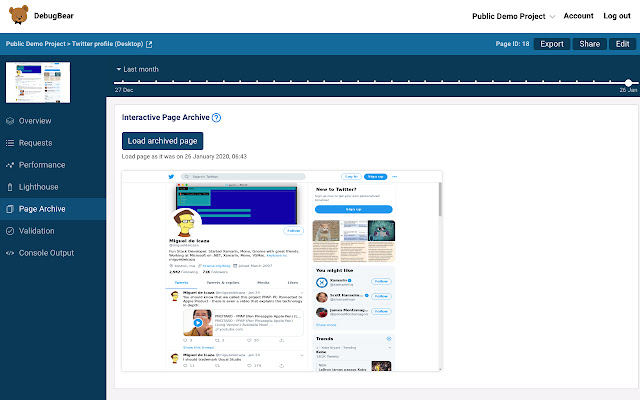Click the Requests list icon
Screen dimensions: 640x400
(10, 143)
